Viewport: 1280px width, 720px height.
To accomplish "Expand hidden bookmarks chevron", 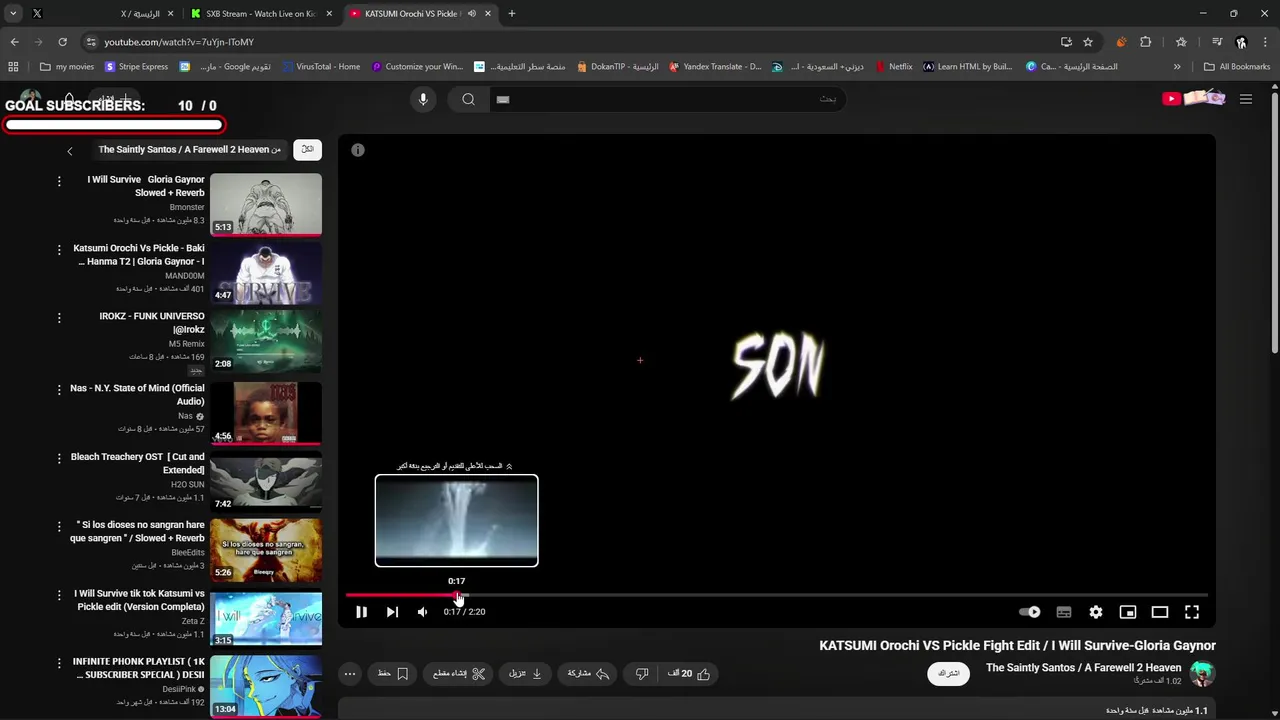I will pyautogui.click(x=1177, y=67).
